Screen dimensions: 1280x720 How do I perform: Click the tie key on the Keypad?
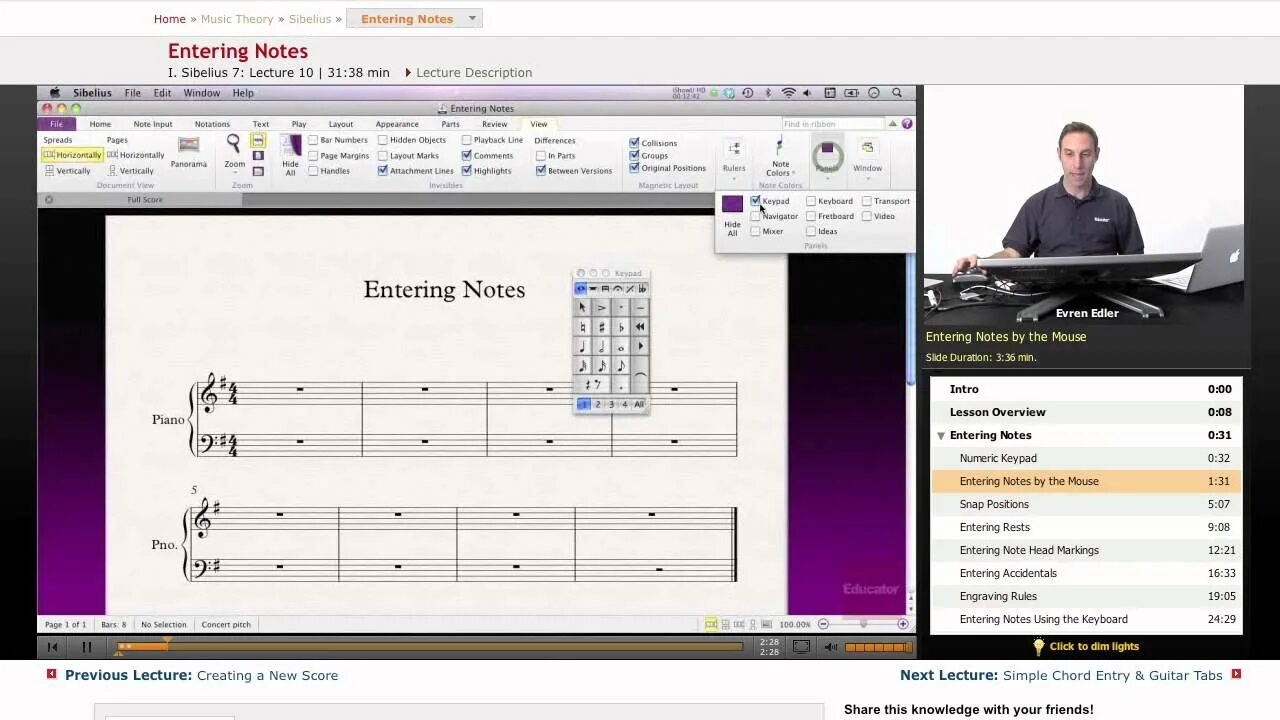coord(640,375)
